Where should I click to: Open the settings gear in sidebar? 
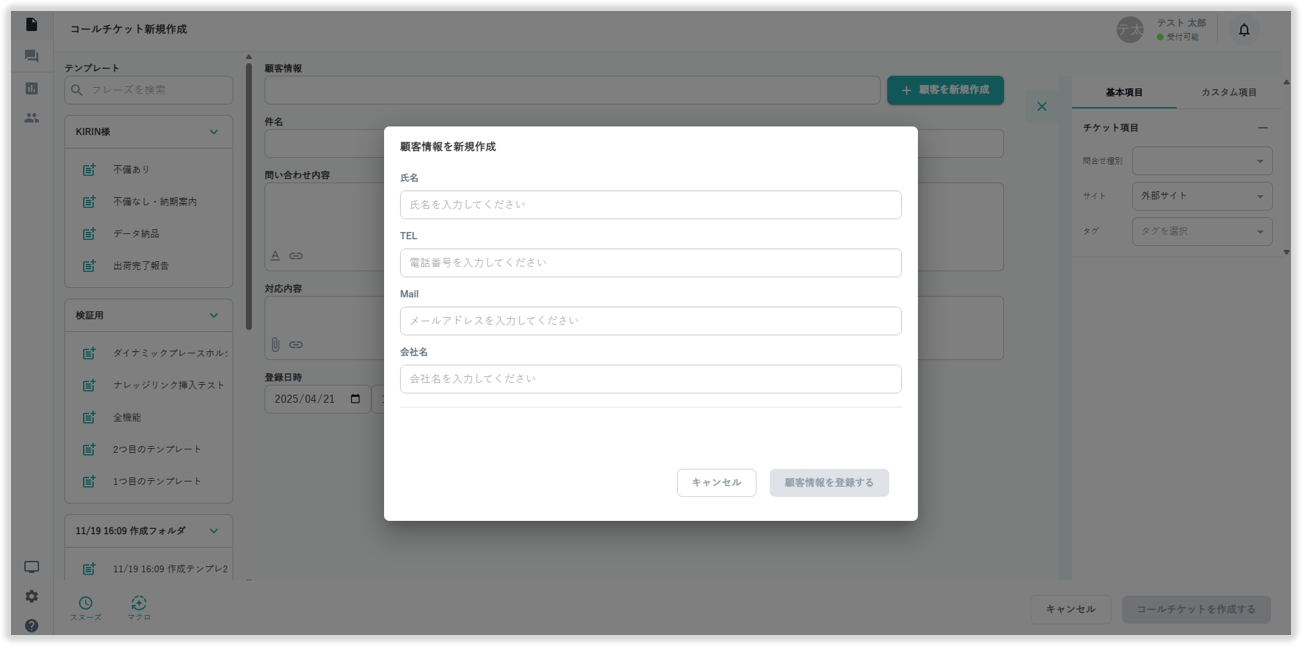[31, 596]
